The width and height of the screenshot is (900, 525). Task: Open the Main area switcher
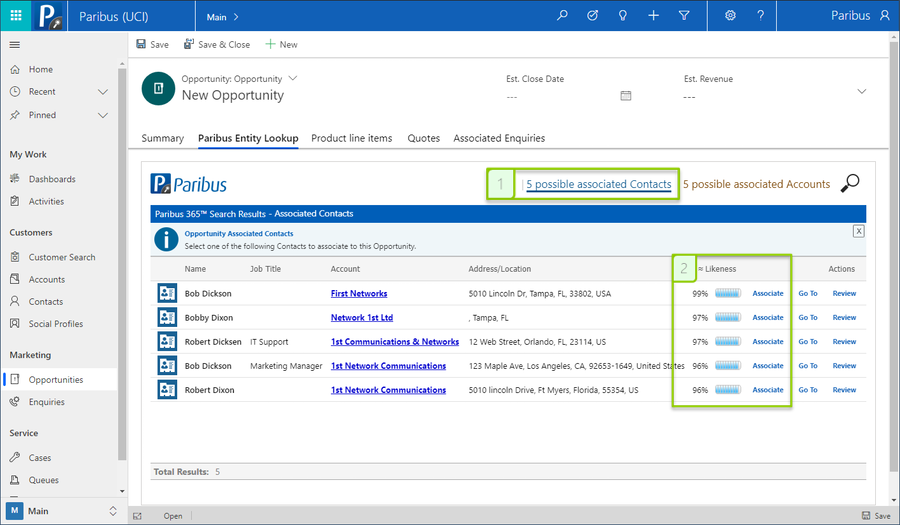coord(62,511)
